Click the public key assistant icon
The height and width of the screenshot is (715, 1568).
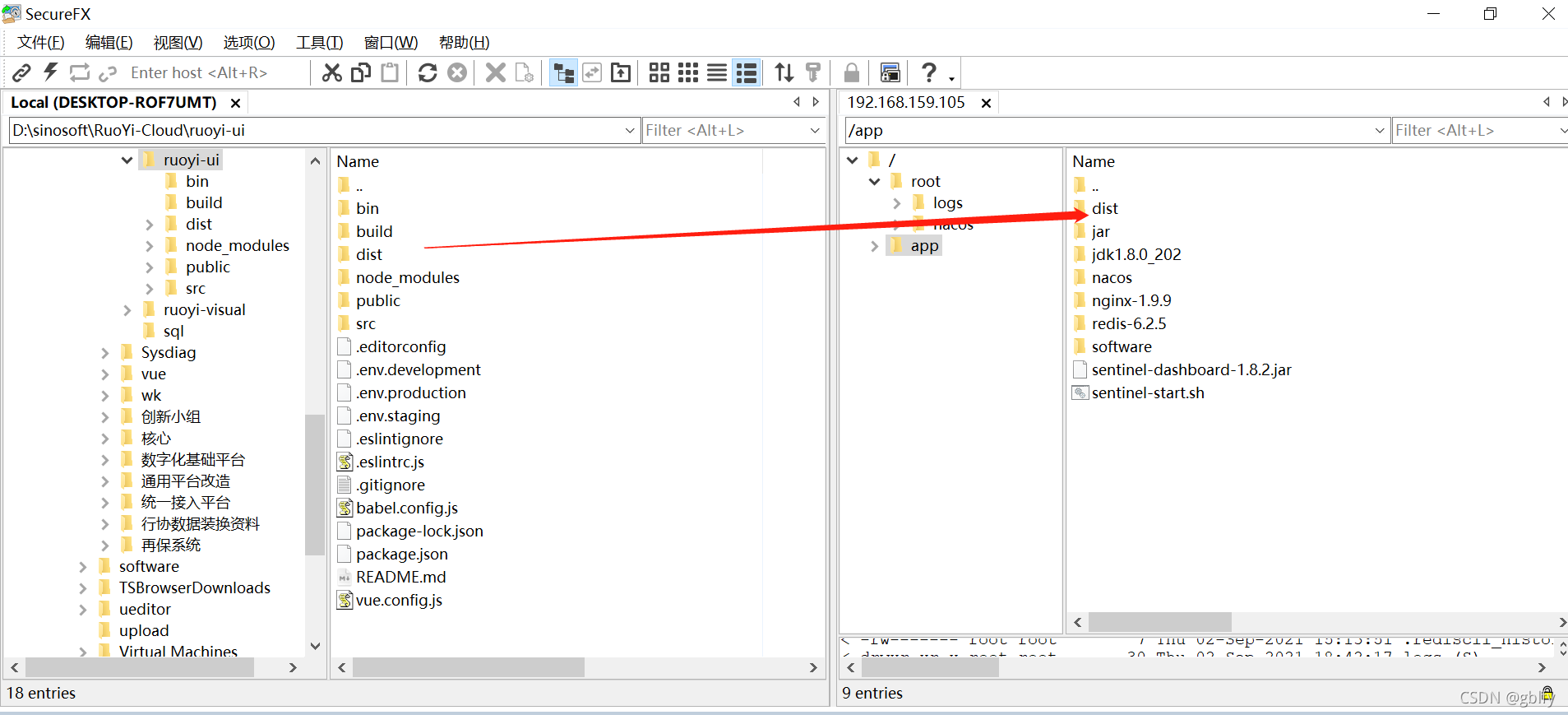pyautogui.click(x=813, y=72)
